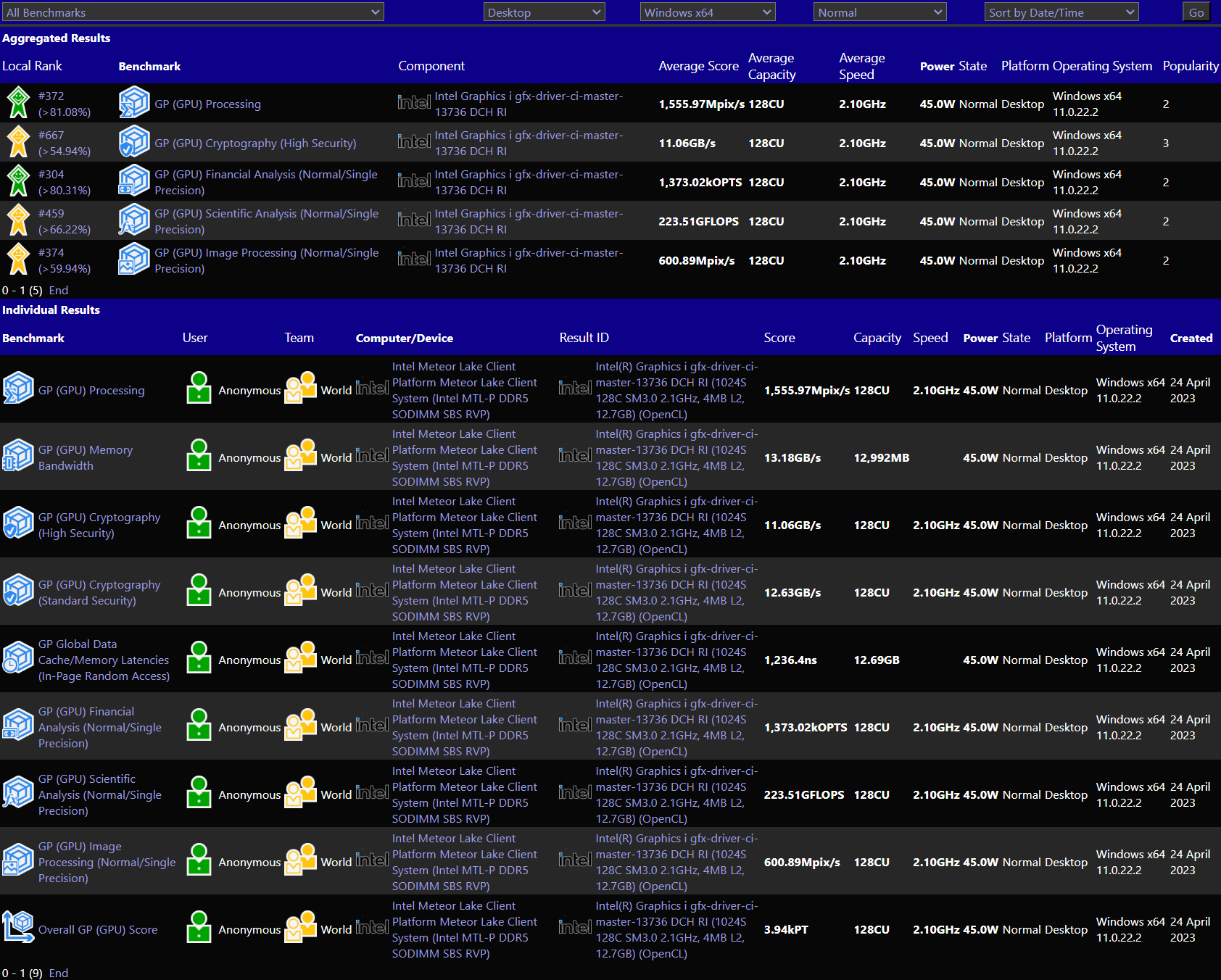Image resolution: width=1221 pixels, height=980 pixels.
Task: Click Anonymous user icon in GP Processing row
Action: point(199,389)
